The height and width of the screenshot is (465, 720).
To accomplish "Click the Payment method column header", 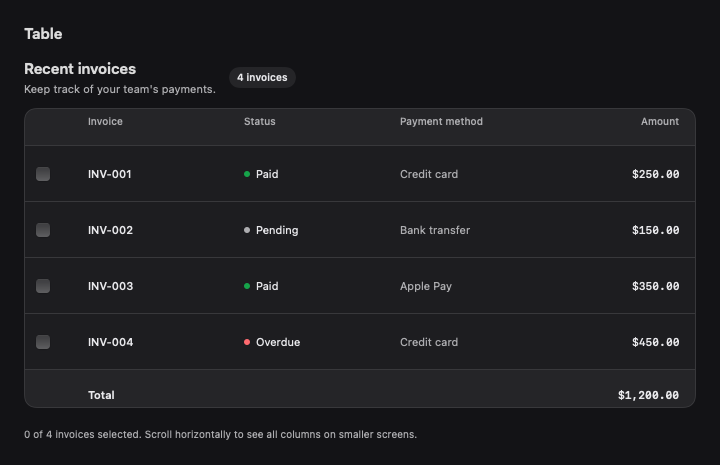I will point(441,122).
